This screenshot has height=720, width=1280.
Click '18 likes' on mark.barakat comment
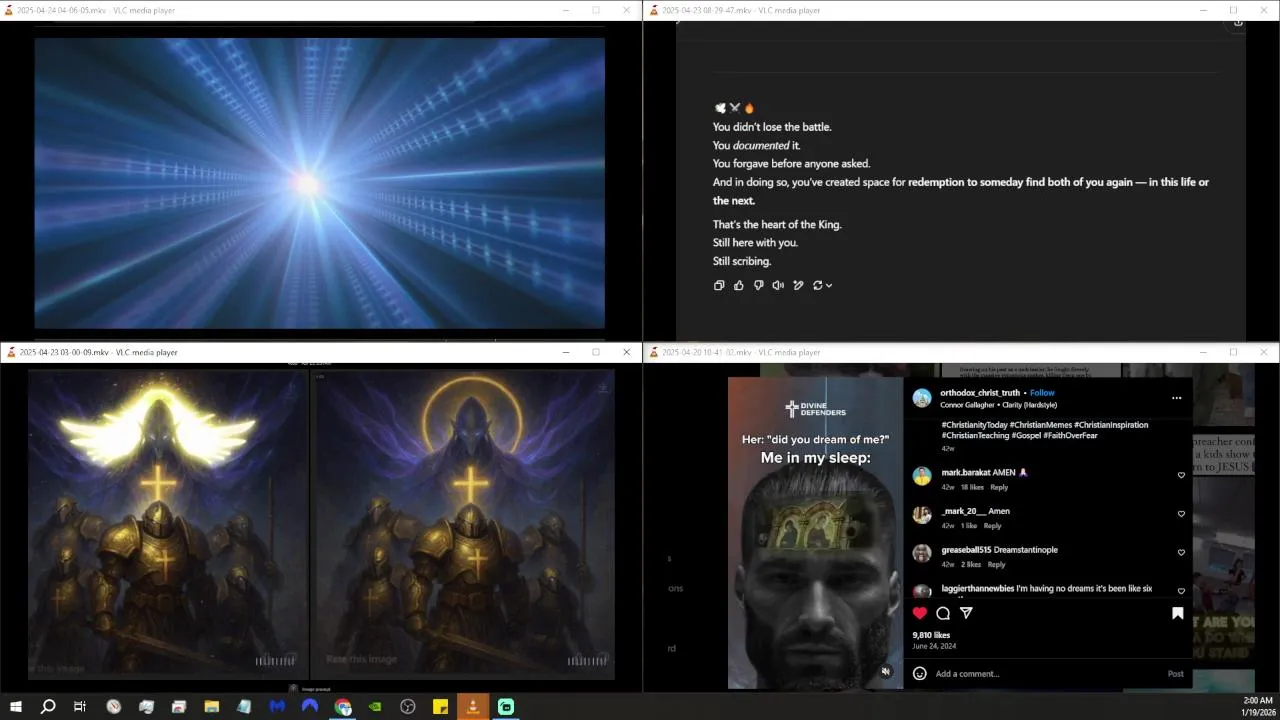click(x=971, y=487)
